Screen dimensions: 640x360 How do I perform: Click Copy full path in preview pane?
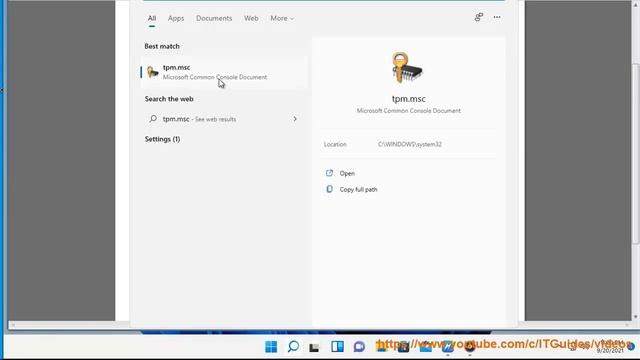358,189
